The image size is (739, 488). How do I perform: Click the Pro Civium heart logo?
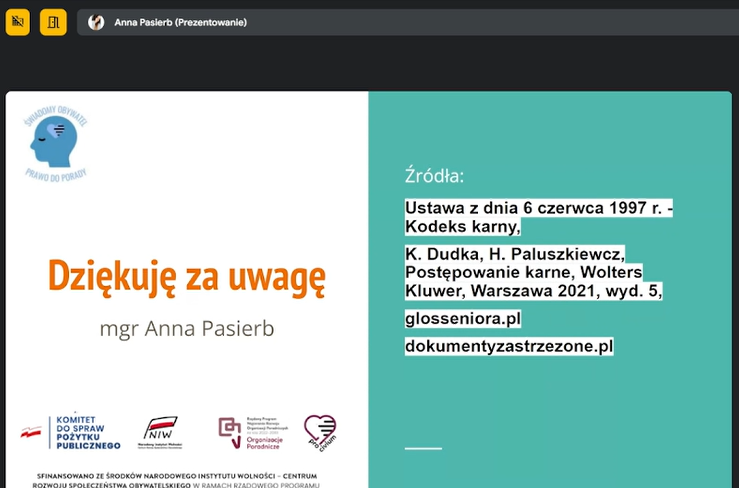(x=320, y=432)
